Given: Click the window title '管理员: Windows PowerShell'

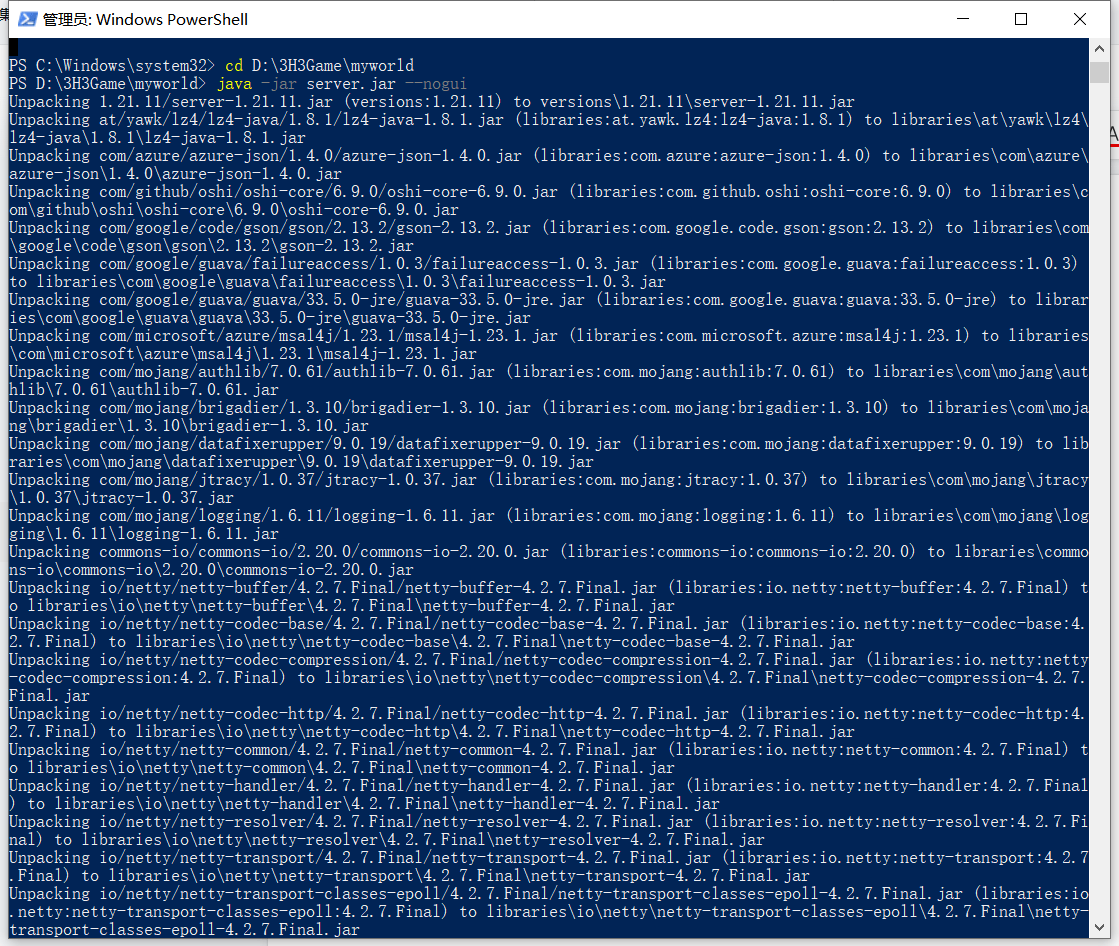Looking at the screenshot, I should pos(146,19).
